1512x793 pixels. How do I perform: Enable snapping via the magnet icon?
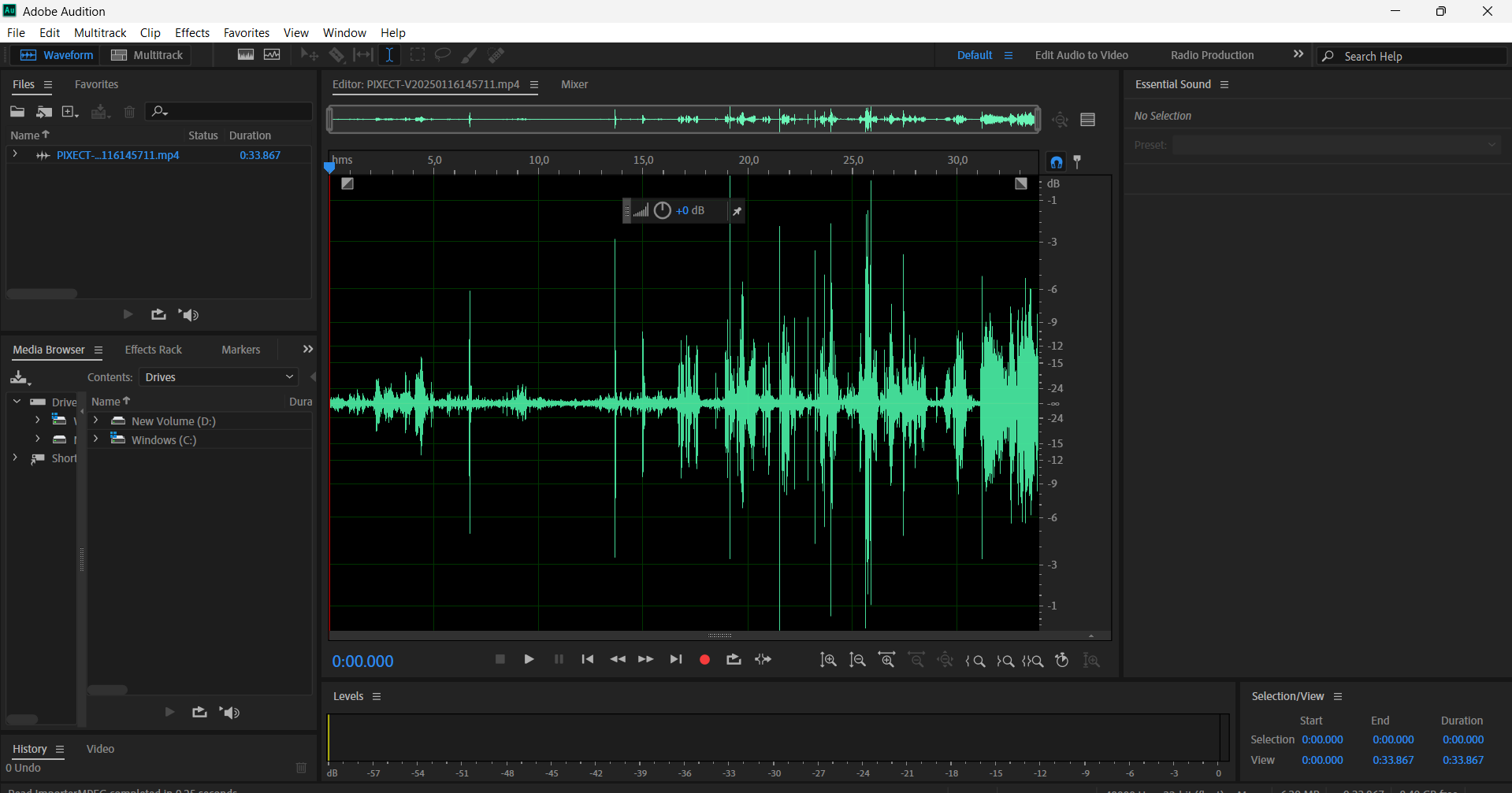coord(1057,161)
